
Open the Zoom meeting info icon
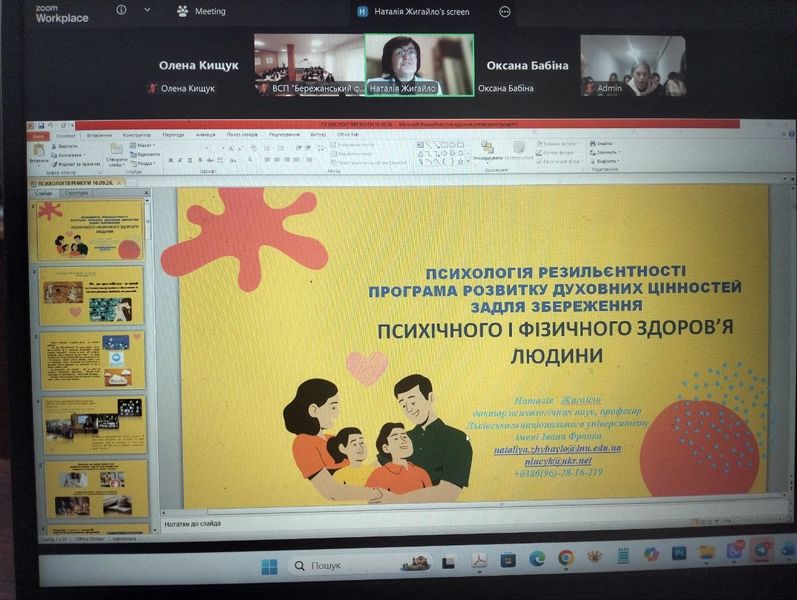(x=121, y=10)
